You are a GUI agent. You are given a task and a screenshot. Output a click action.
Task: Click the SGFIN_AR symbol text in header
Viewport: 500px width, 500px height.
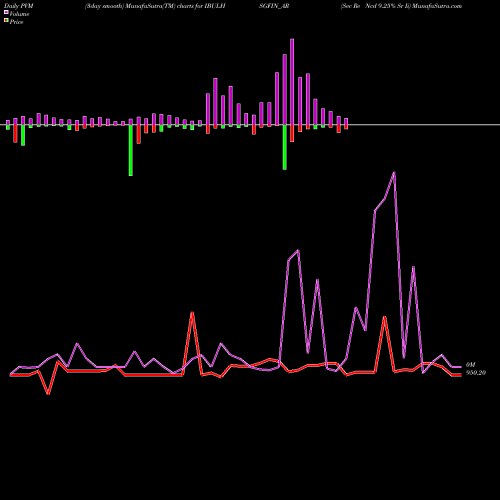coord(274,6)
